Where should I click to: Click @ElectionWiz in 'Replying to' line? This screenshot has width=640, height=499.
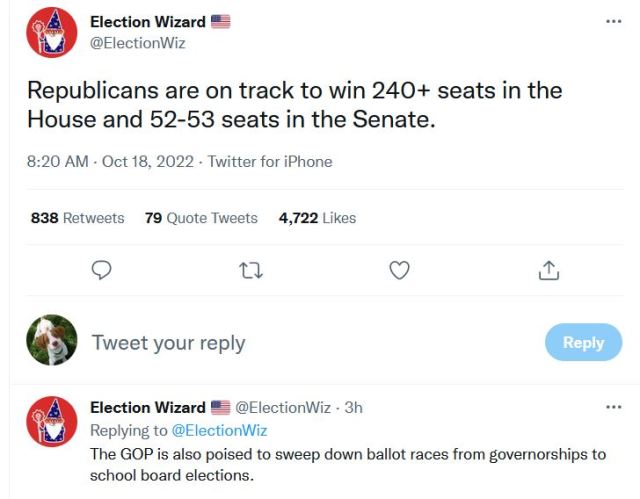pos(219,430)
